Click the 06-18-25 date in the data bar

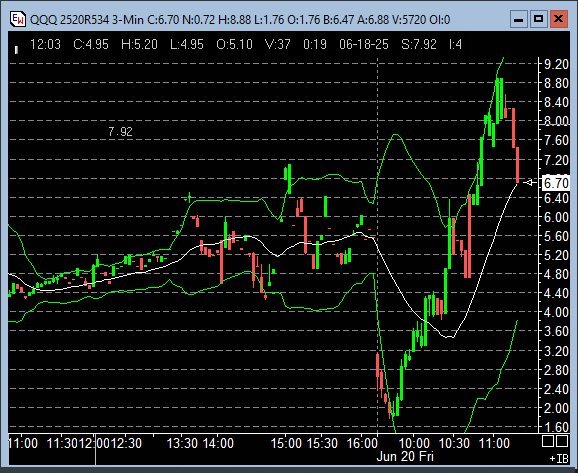364,45
